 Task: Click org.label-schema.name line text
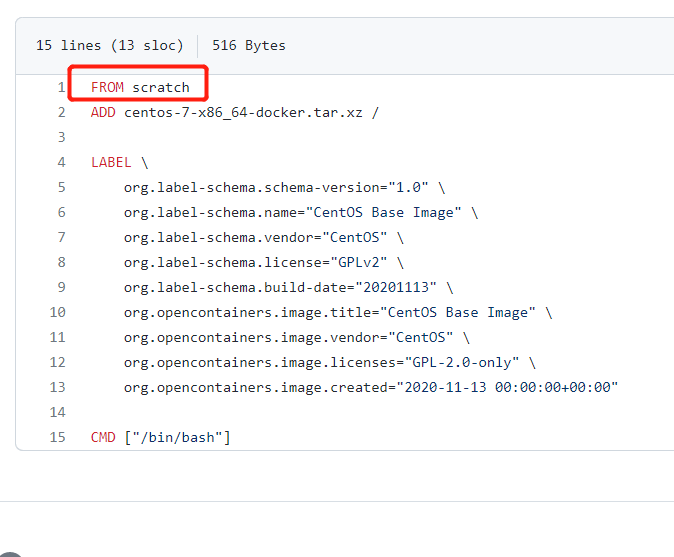[301, 212]
